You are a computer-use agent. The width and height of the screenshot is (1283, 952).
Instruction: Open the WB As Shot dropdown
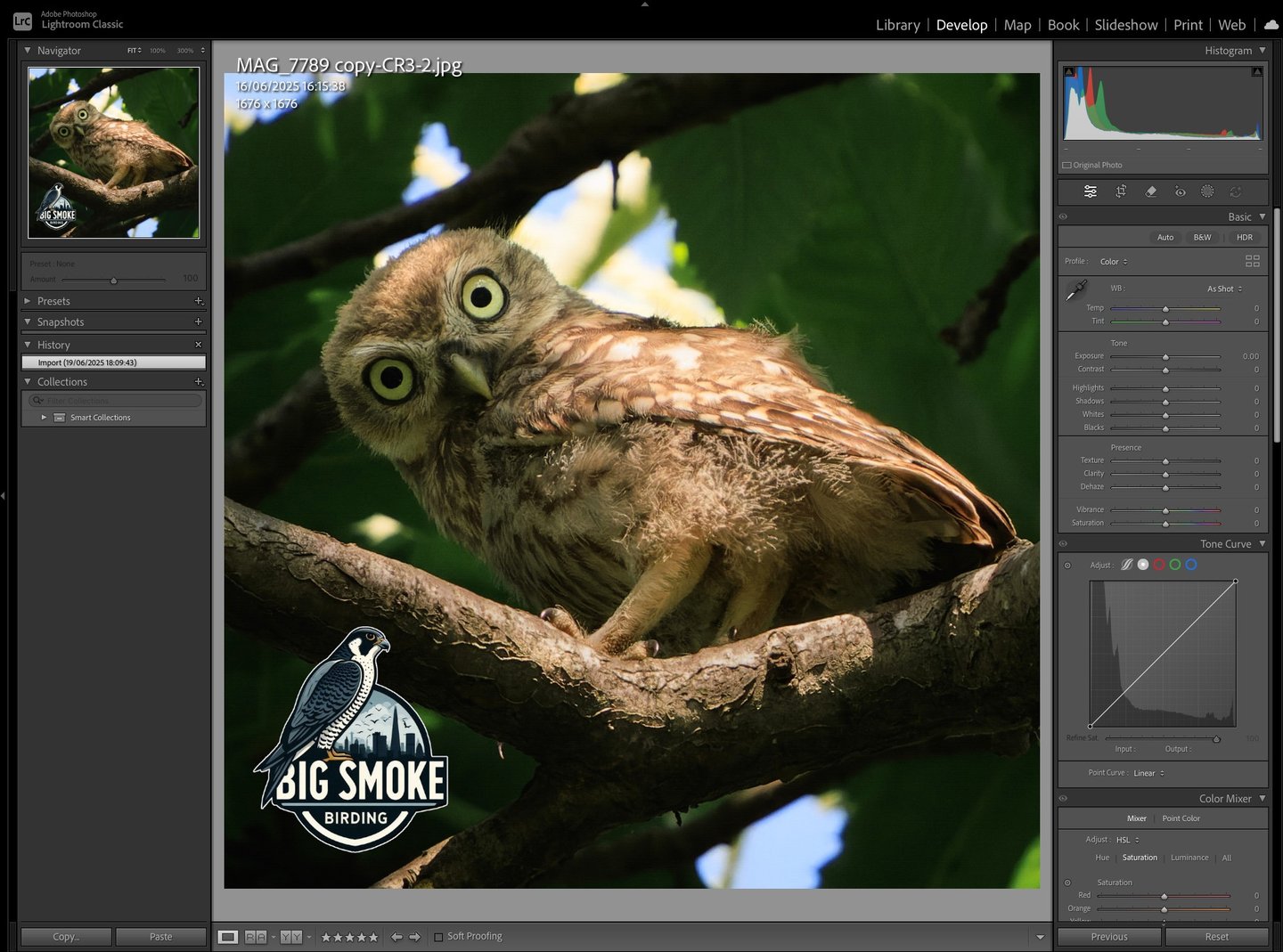tap(1224, 289)
